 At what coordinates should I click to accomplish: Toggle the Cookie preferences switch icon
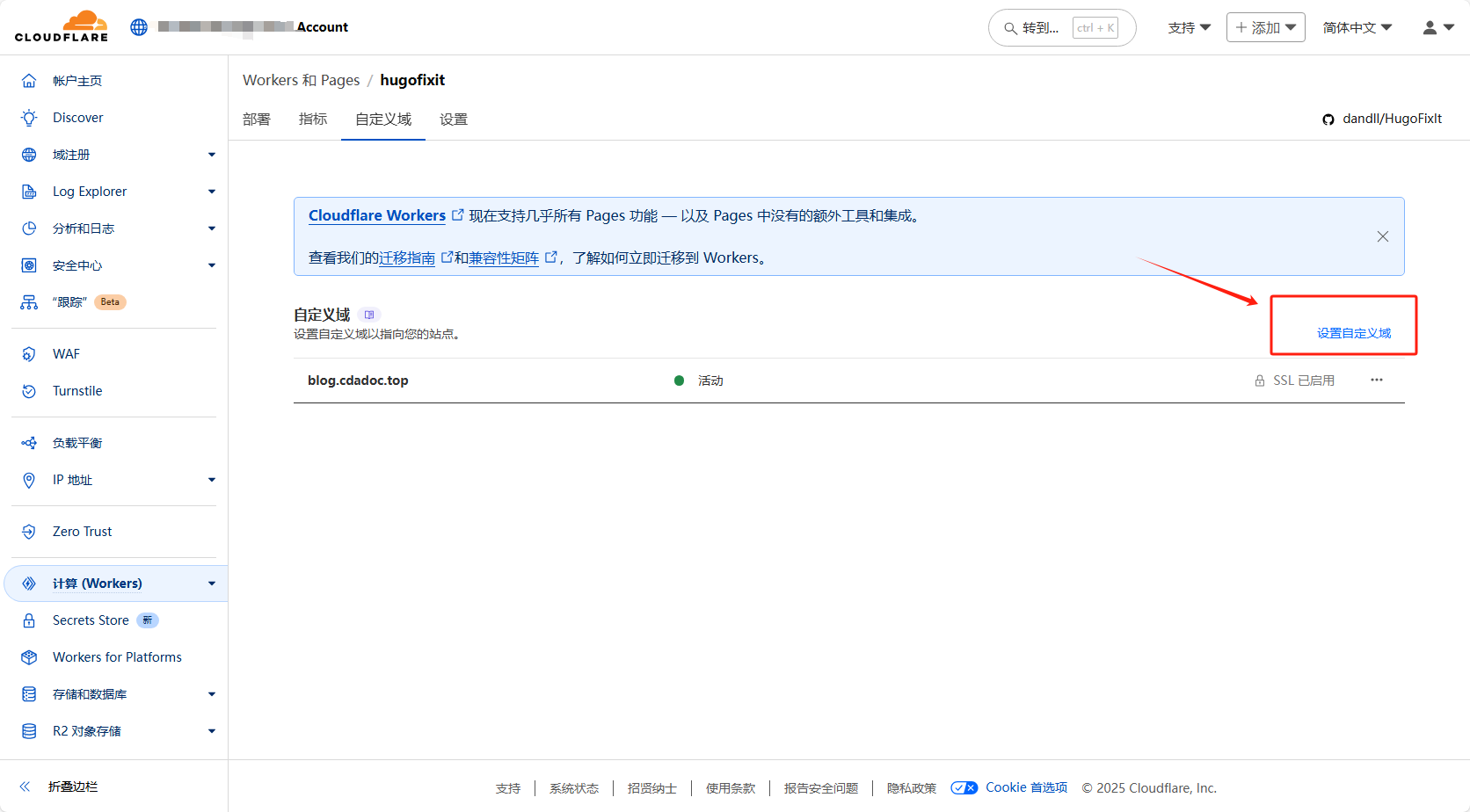click(x=964, y=787)
